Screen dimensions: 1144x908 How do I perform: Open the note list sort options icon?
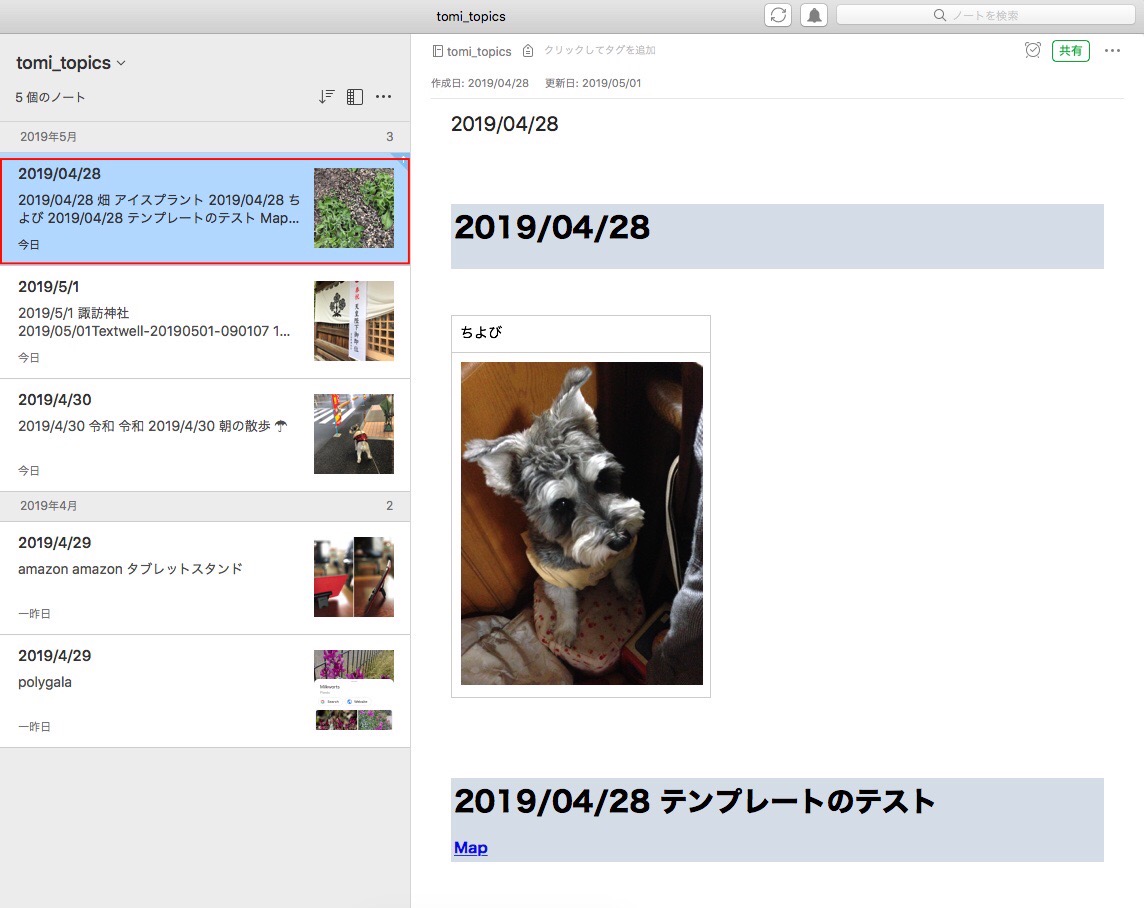[327, 96]
